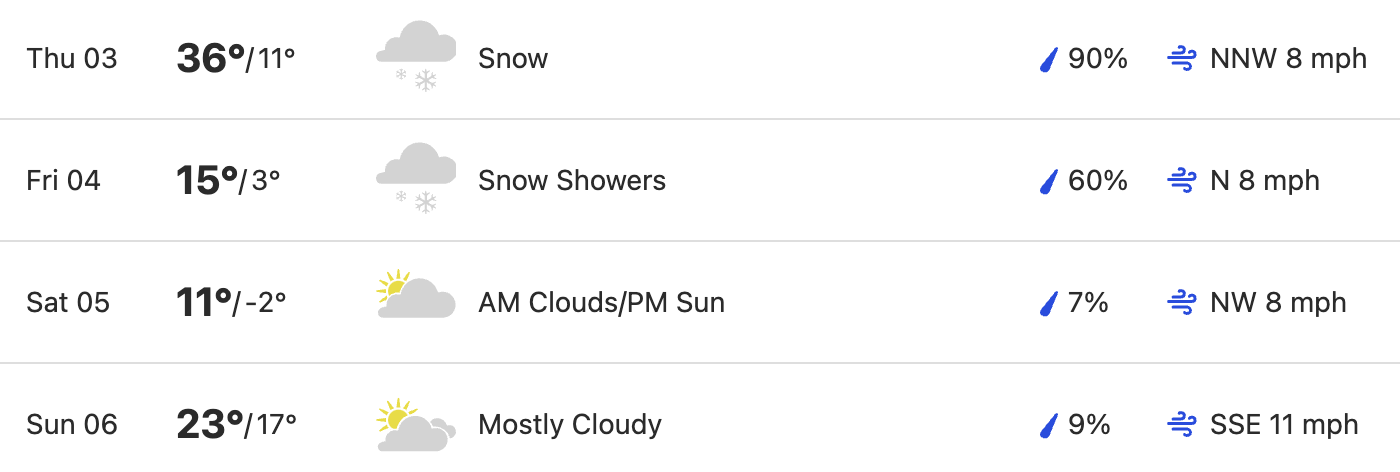Select the 11°/-2° temperature on Saturday

tap(231, 303)
